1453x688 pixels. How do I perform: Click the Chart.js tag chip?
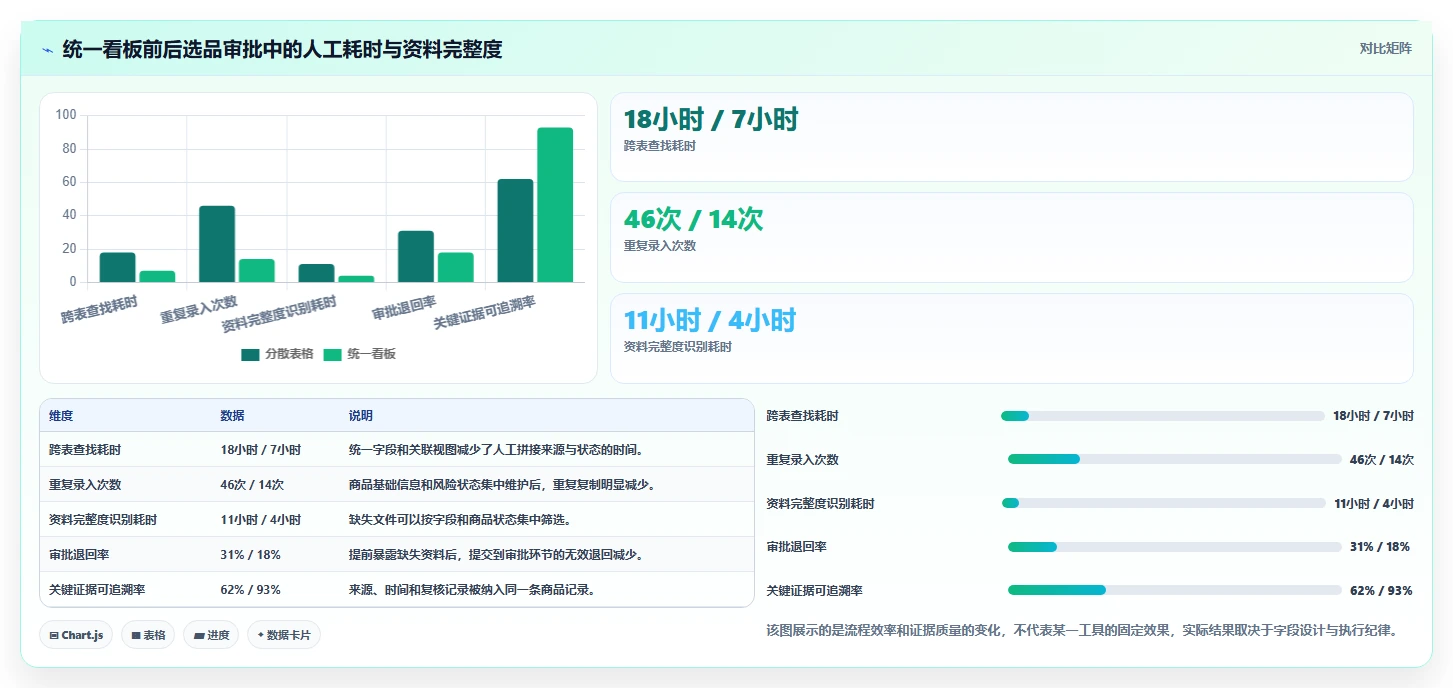pos(76,635)
